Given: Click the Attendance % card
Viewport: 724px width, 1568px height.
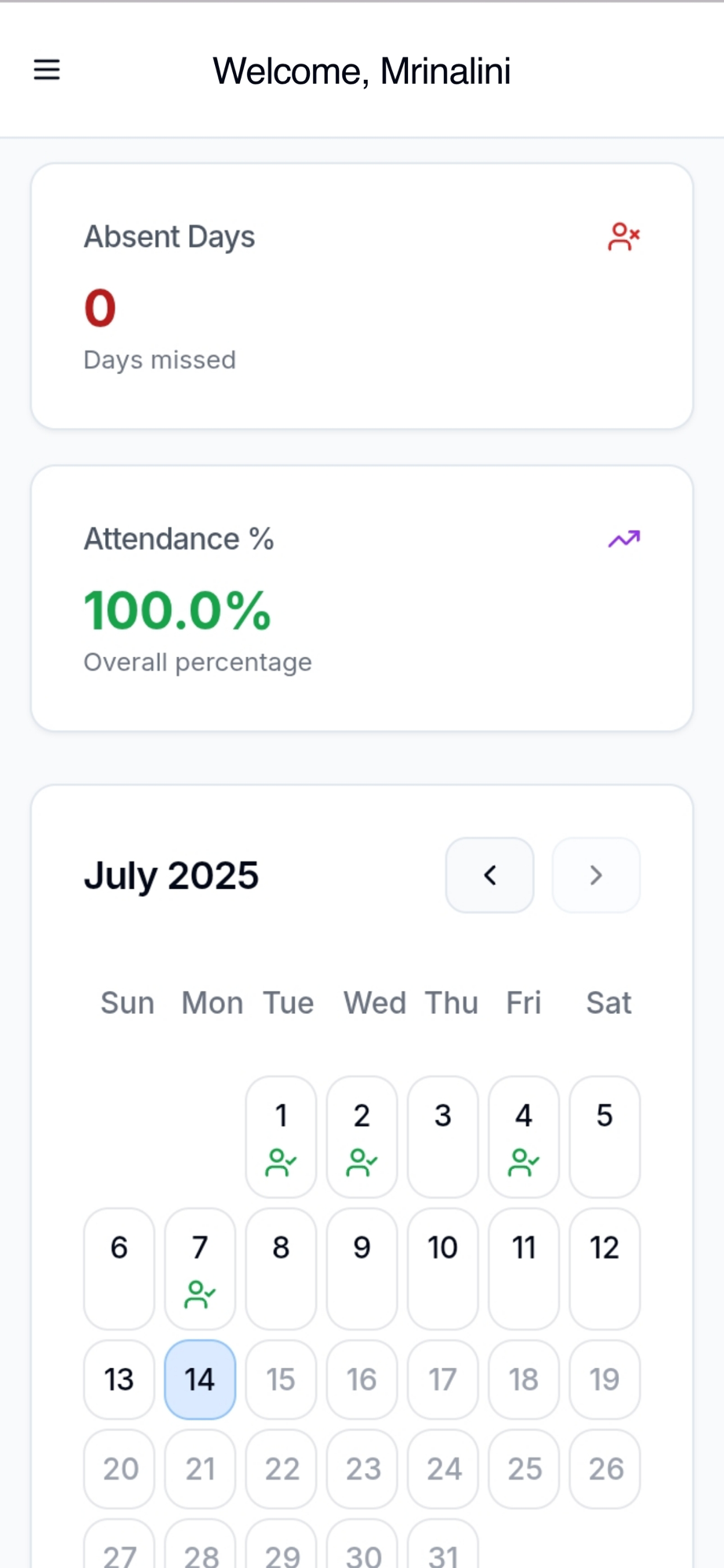Looking at the screenshot, I should point(362,598).
